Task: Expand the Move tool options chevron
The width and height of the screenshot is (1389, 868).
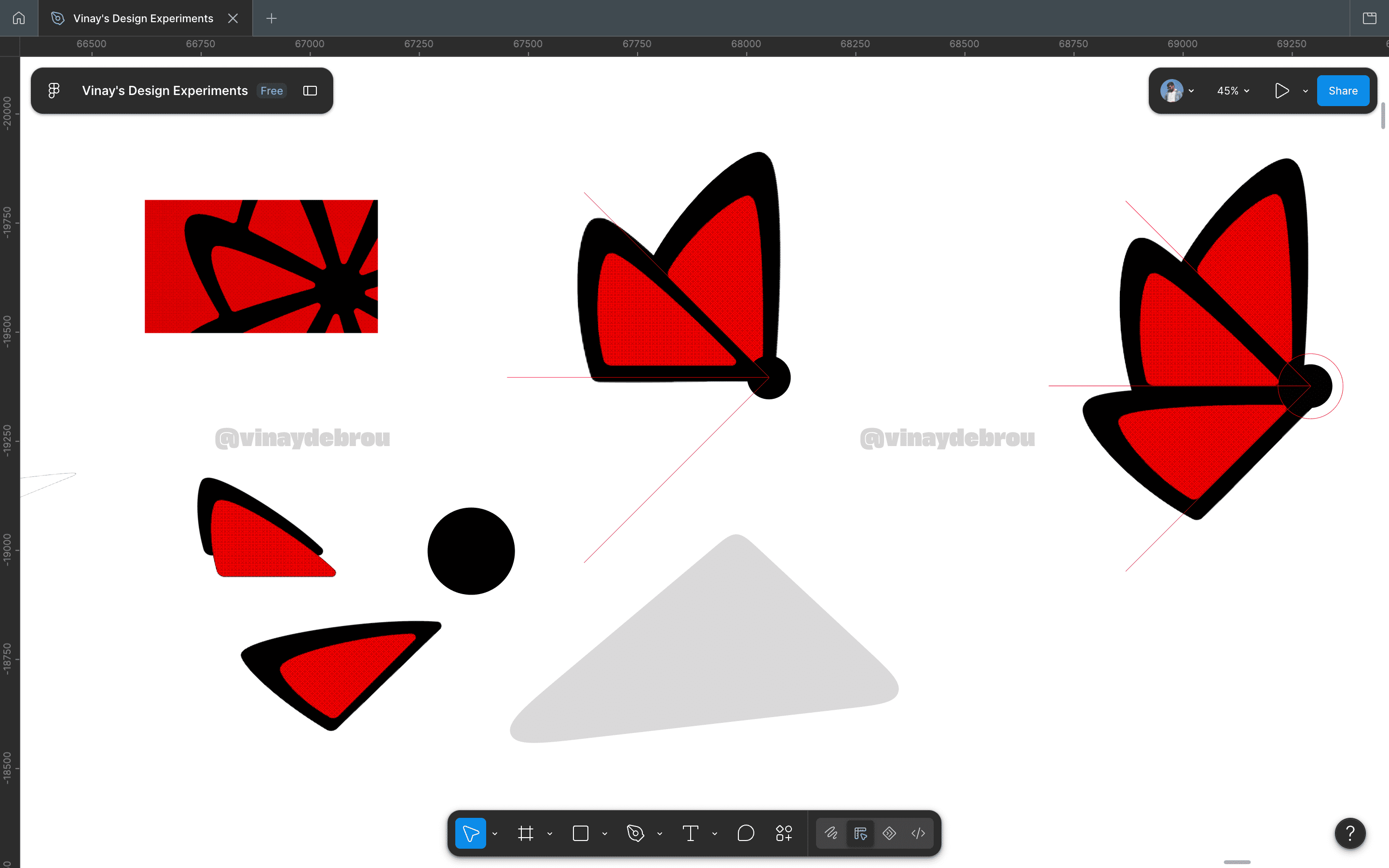Action: click(495, 834)
